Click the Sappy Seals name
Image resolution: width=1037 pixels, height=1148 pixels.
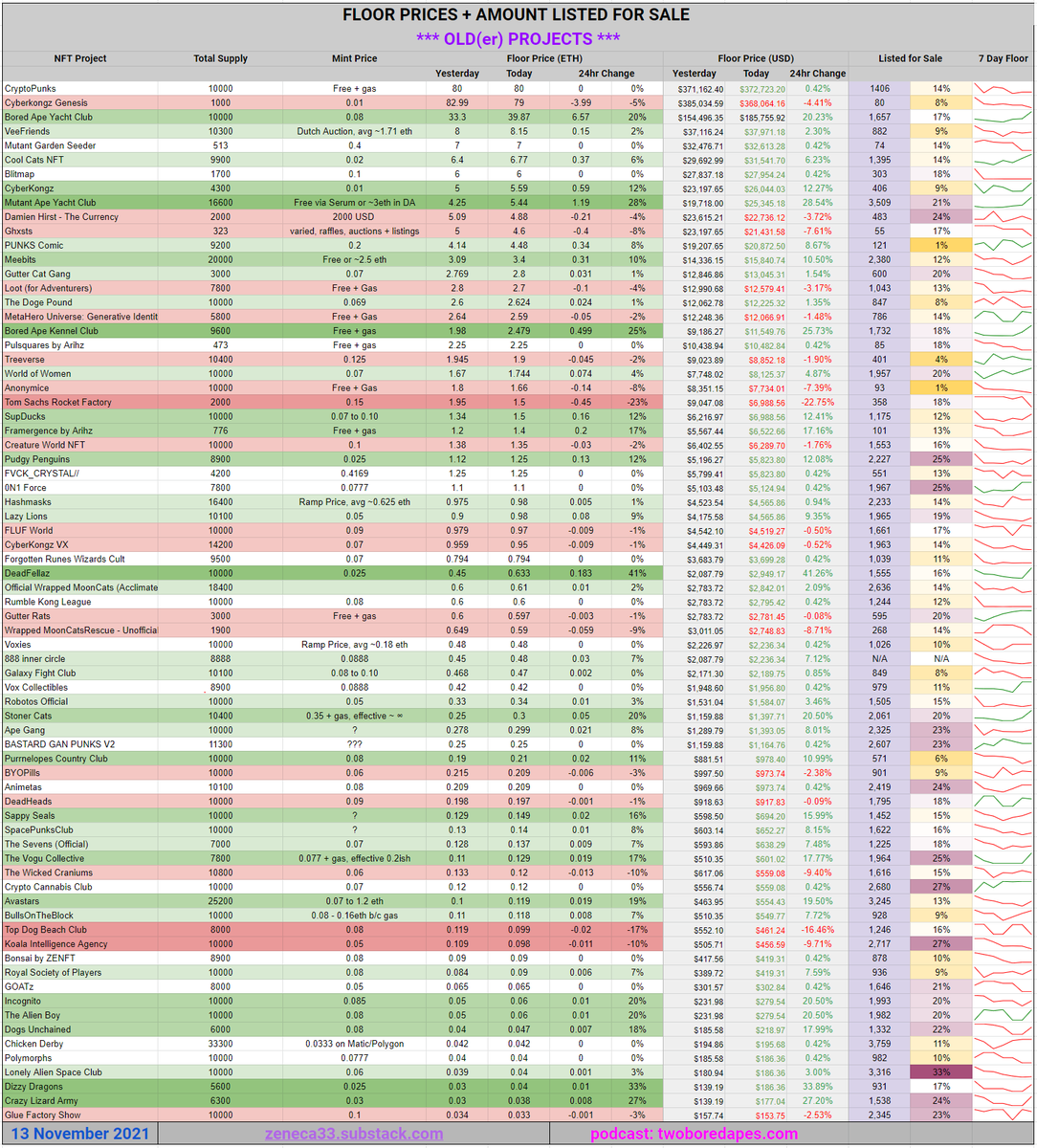(31, 815)
